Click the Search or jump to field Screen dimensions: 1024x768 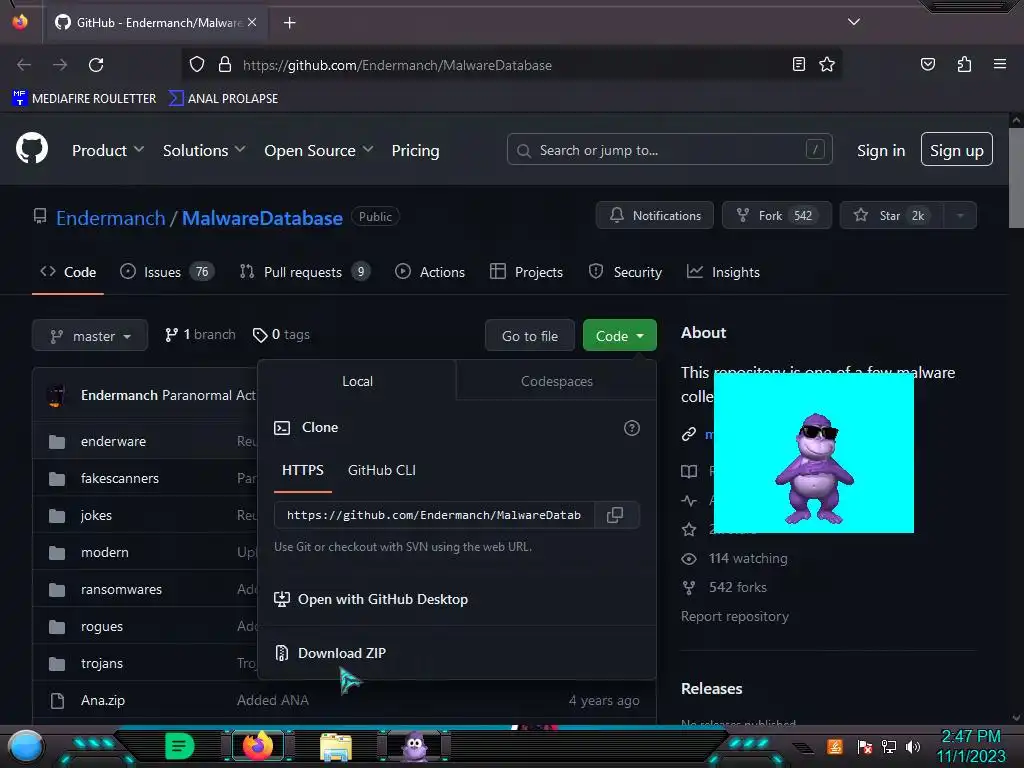[x=669, y=150]
